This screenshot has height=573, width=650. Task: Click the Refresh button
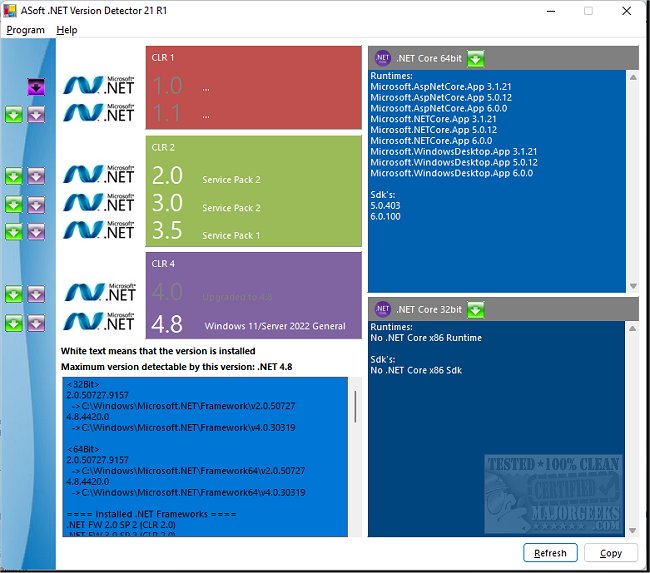point(550,553)
